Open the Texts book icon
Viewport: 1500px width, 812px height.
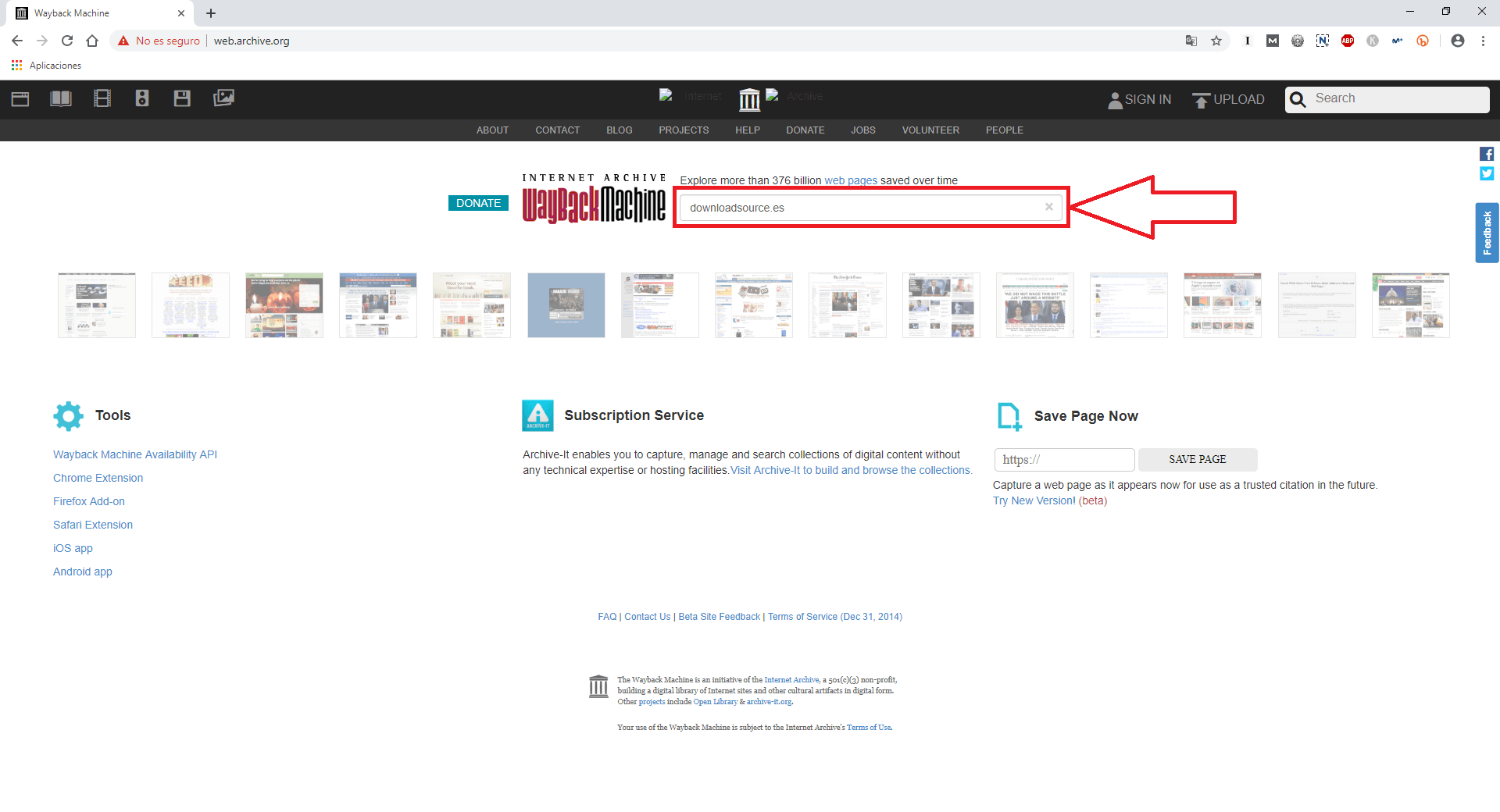point(61,98)
